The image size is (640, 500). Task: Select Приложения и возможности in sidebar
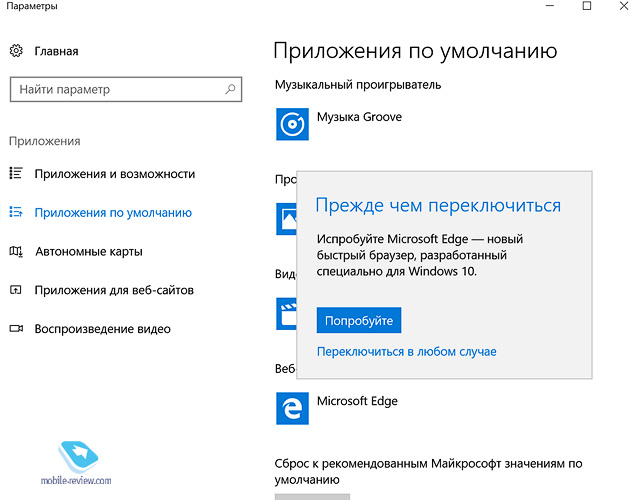(x=115, y=174)
